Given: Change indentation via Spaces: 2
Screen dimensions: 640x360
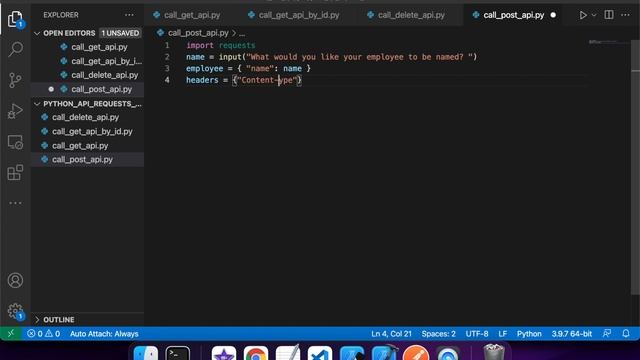Looking at the screenshot, I should coord(438,333).
